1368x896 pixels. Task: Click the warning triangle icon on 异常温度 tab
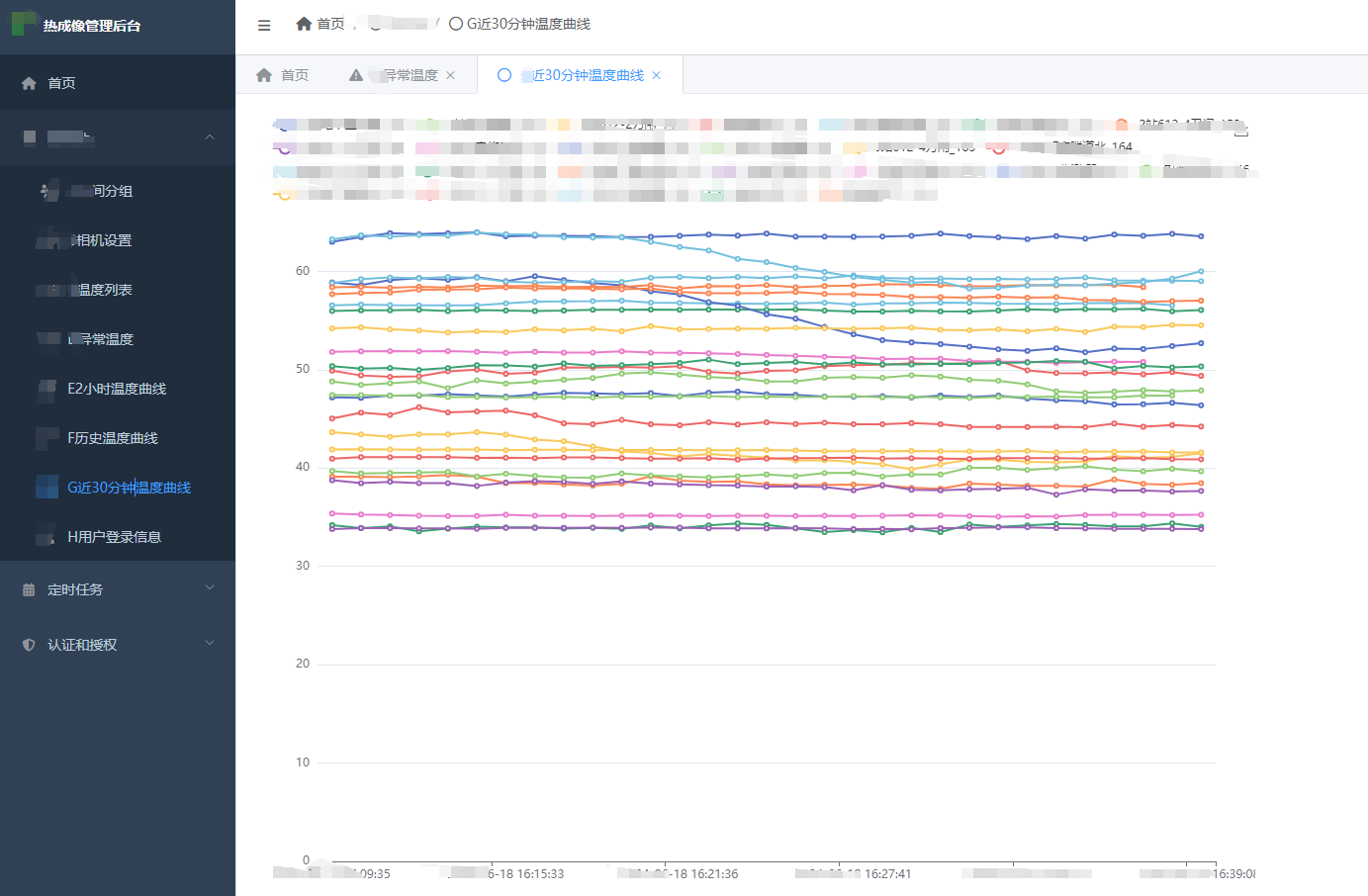356,75
